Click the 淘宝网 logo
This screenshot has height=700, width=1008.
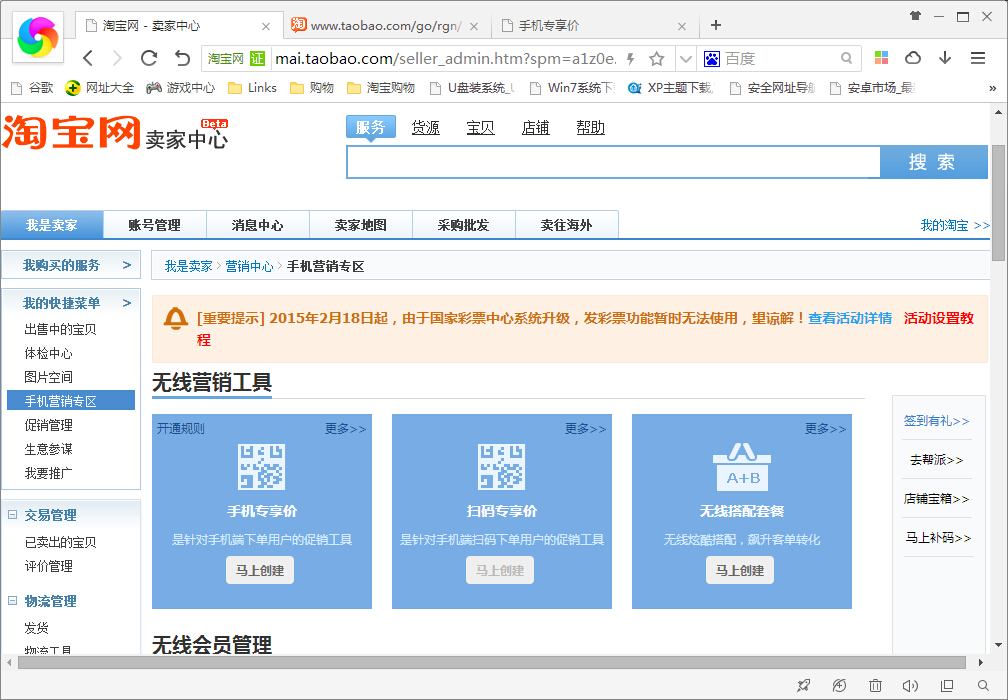[x=71, y=132]
